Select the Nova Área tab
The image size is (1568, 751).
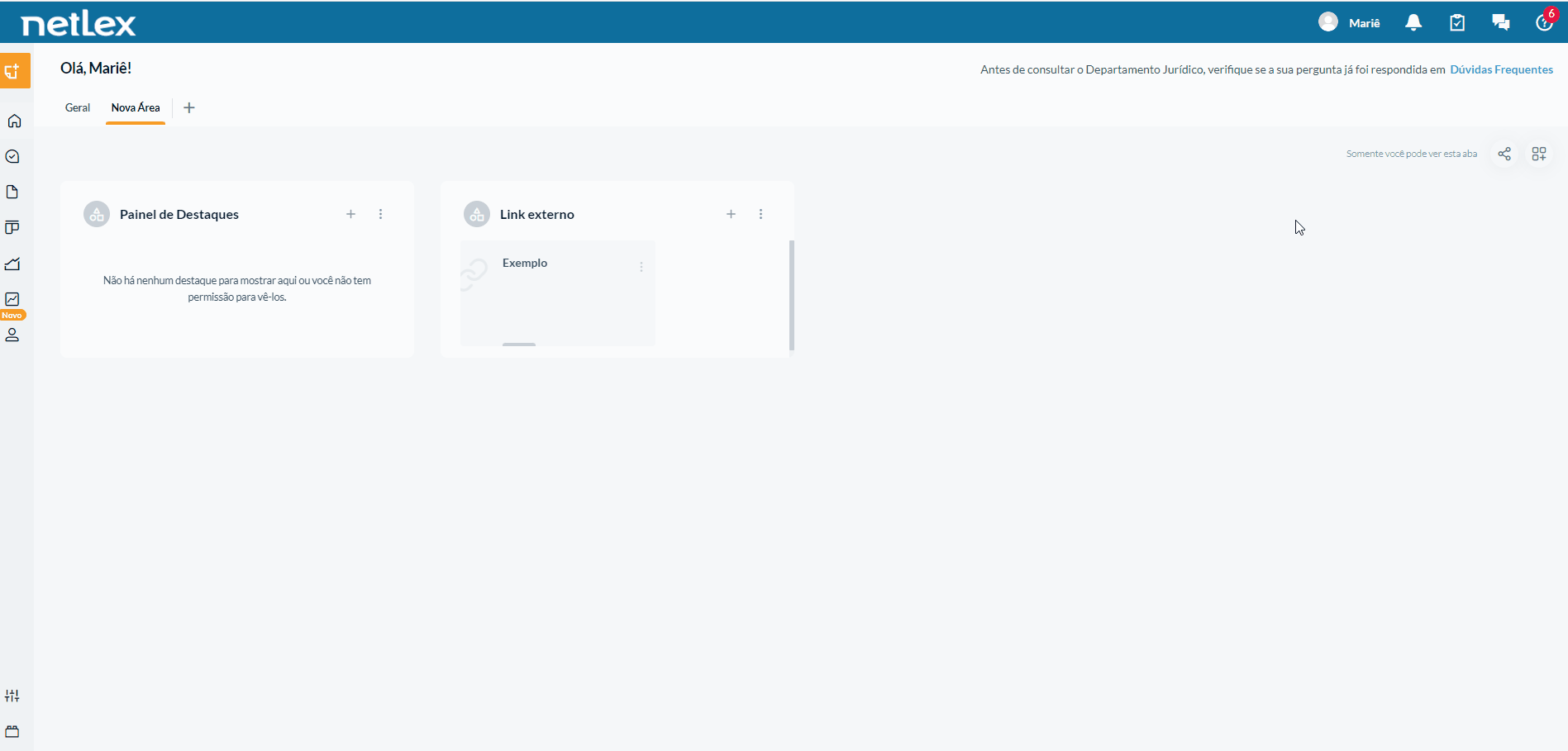tap(136, 107)
